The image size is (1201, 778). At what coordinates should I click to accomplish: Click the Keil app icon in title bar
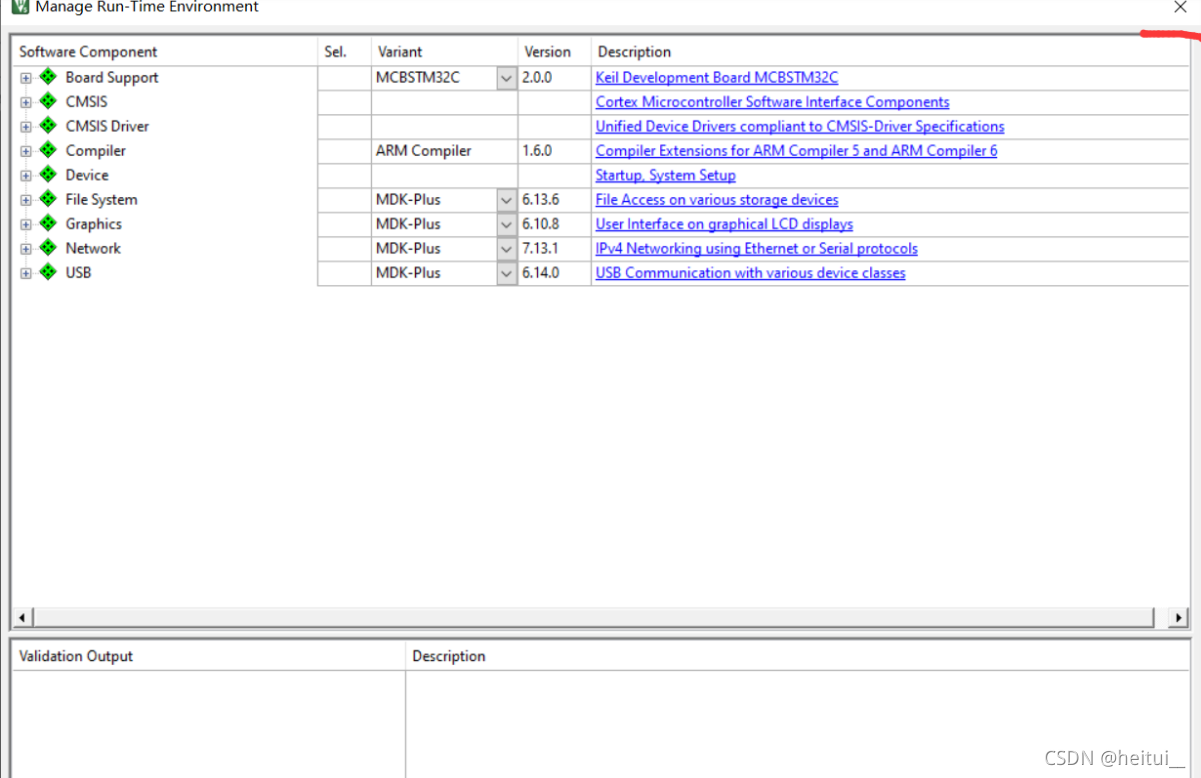point(20,7)
